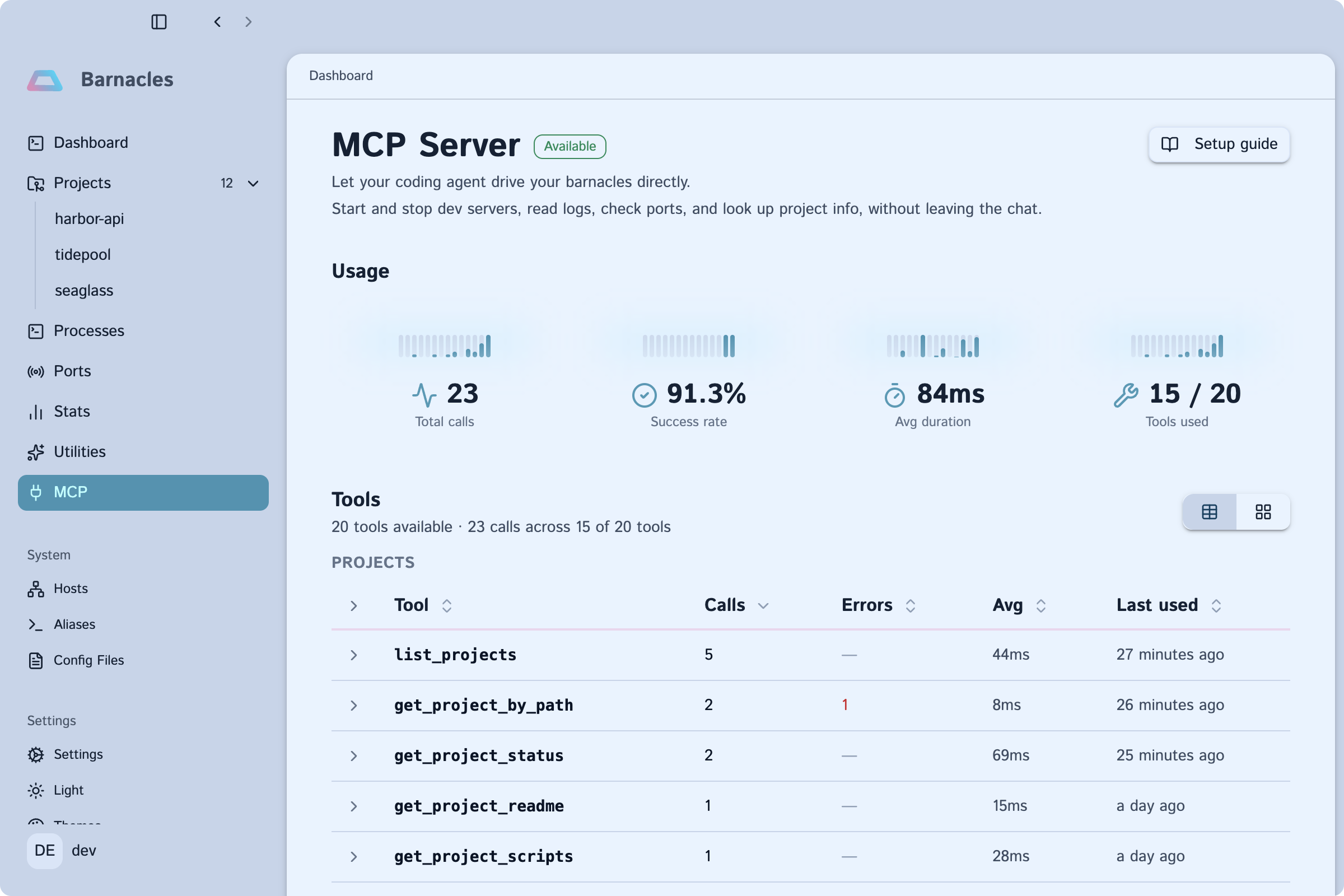
Task: Click the Barnacles logo icon
Action: (x=45, y=80)
